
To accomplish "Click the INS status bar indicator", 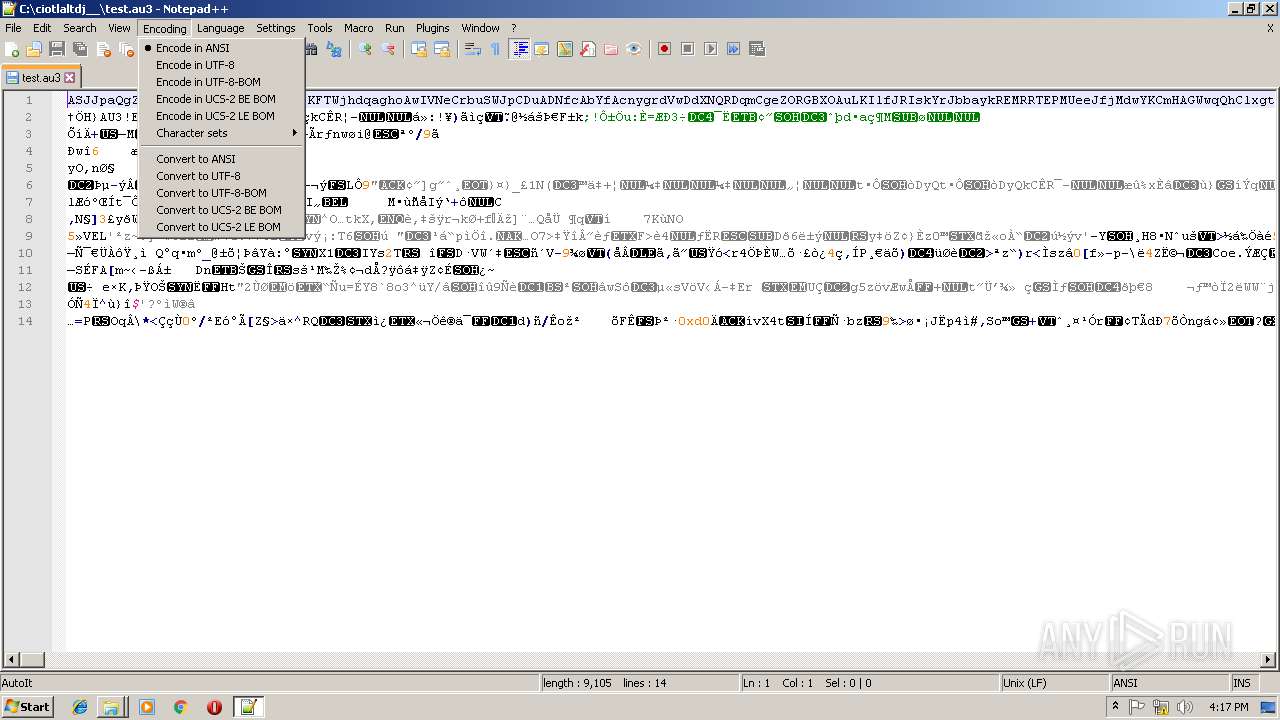I will pyautogui.click(x=1242, y=683).
